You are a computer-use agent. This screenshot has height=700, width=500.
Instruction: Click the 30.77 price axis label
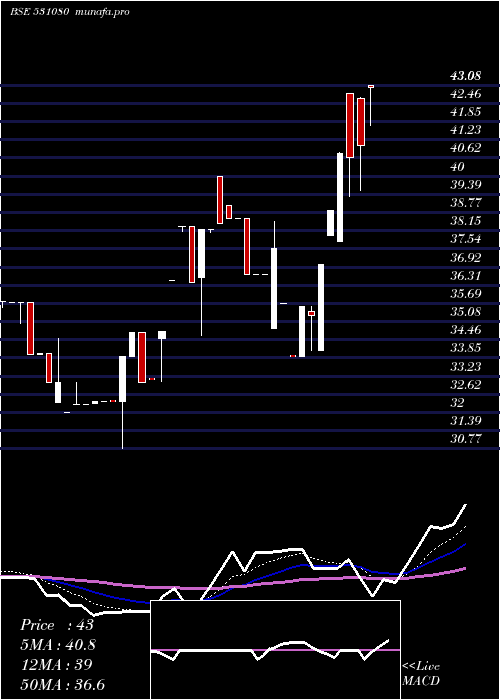pyautogui.click(x=466, y=439)
